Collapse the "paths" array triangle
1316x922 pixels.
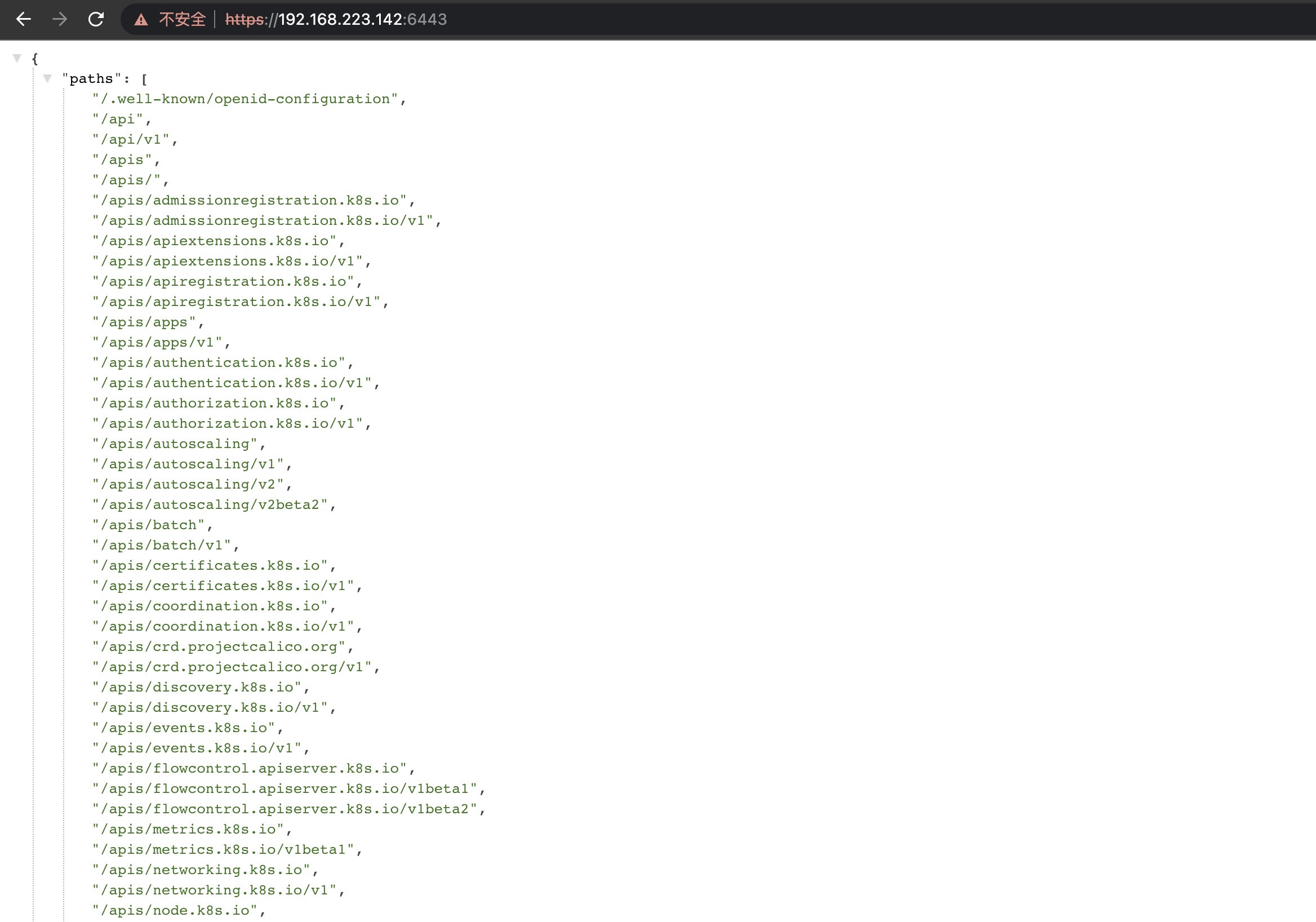click(47, 78)
